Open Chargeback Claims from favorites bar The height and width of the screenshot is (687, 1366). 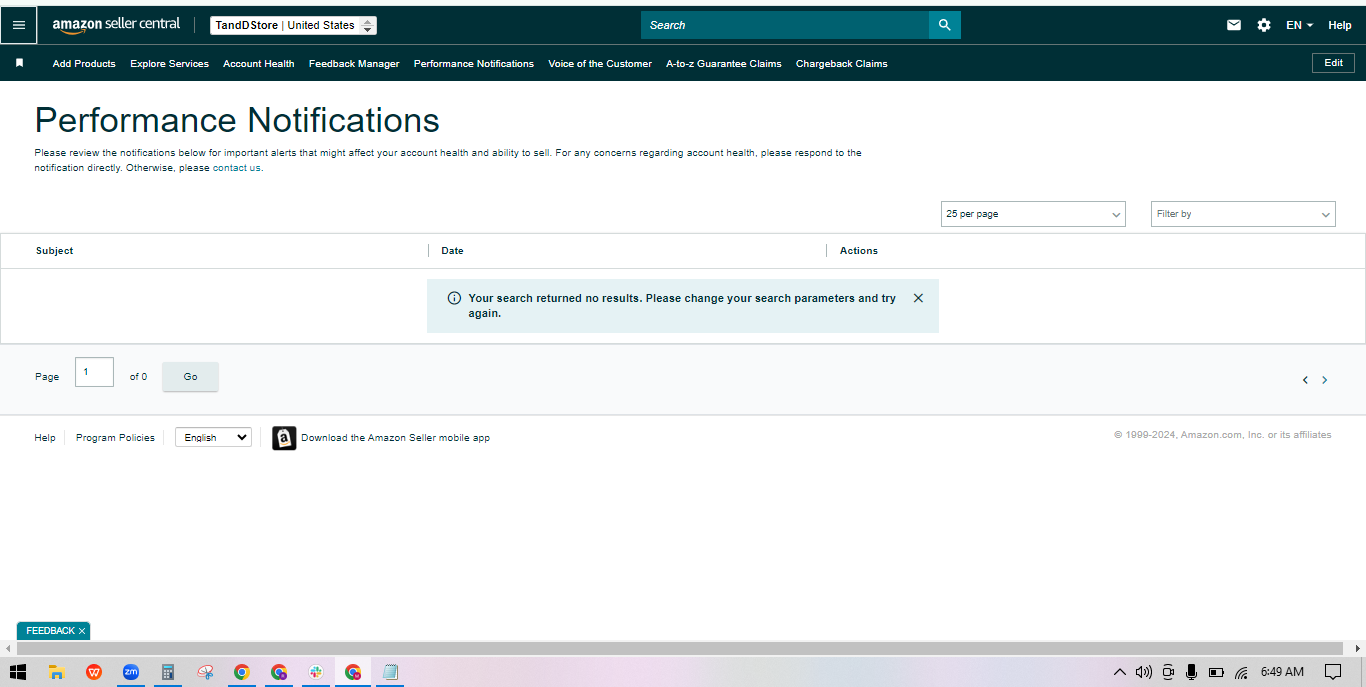[842, 63]
